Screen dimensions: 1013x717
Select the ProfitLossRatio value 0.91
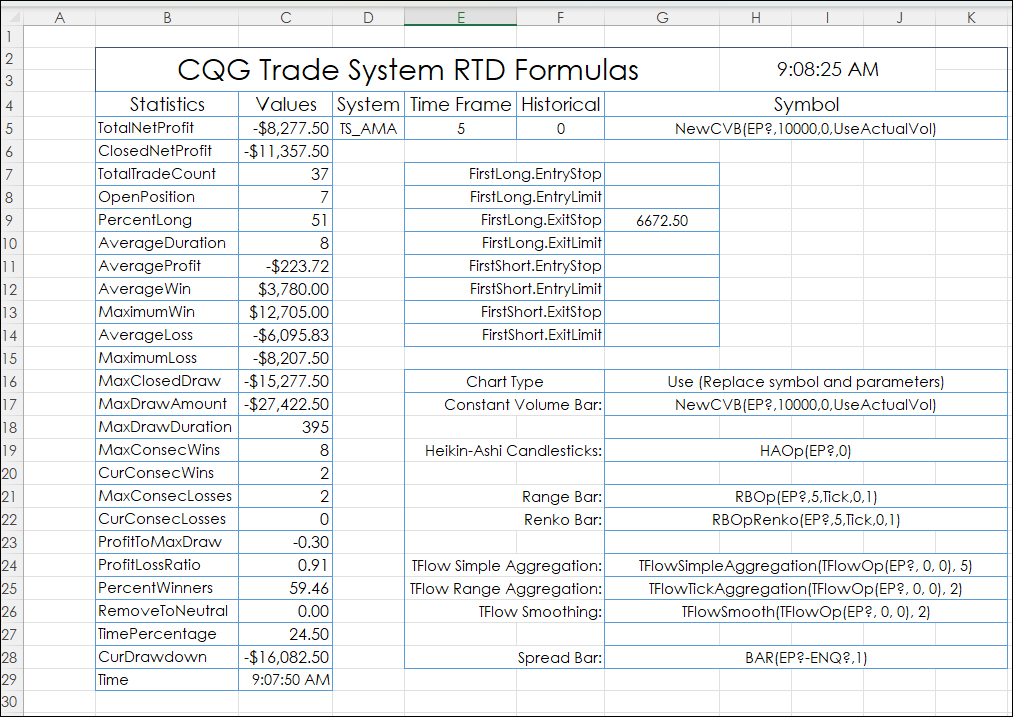click(286, 566)
